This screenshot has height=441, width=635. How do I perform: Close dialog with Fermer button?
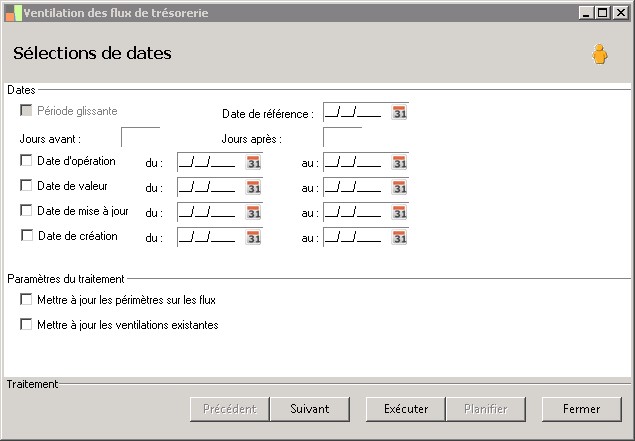click(x=581, y=409)
